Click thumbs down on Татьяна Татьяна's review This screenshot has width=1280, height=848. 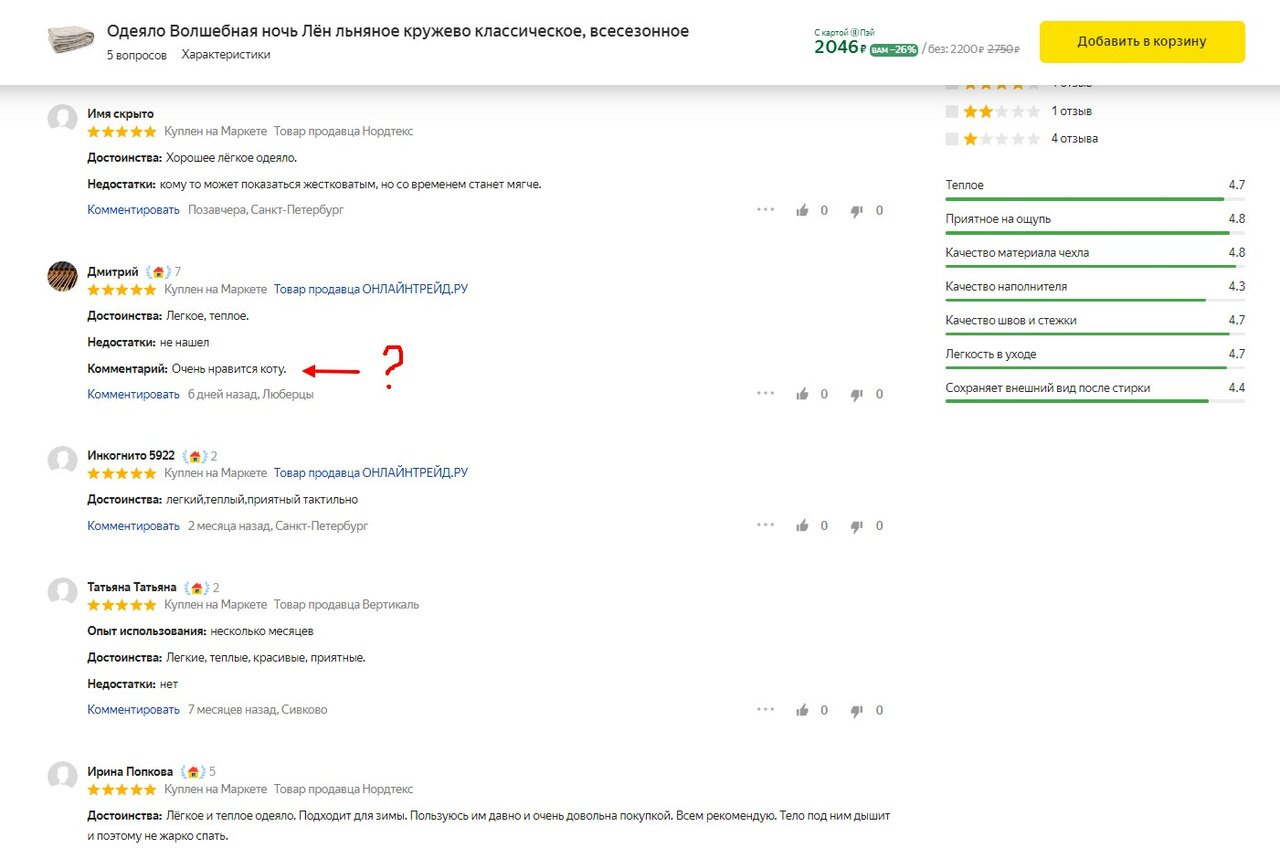pos(857,710)
